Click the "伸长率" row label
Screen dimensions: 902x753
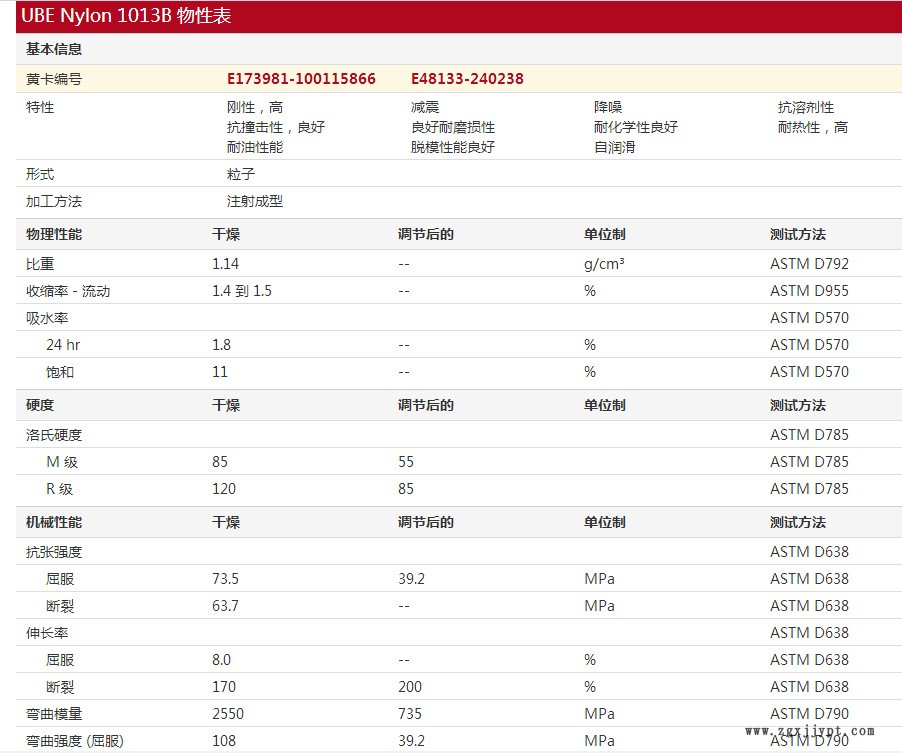47,633
